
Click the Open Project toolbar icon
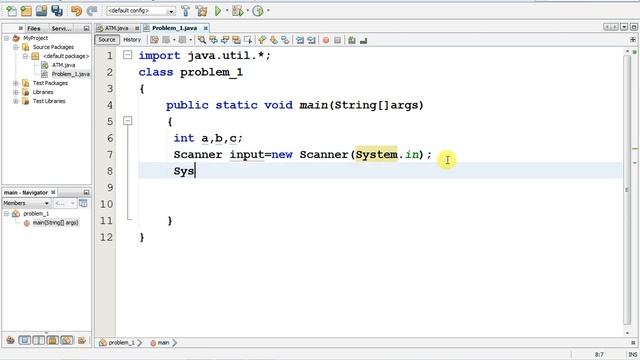point(41,11)
